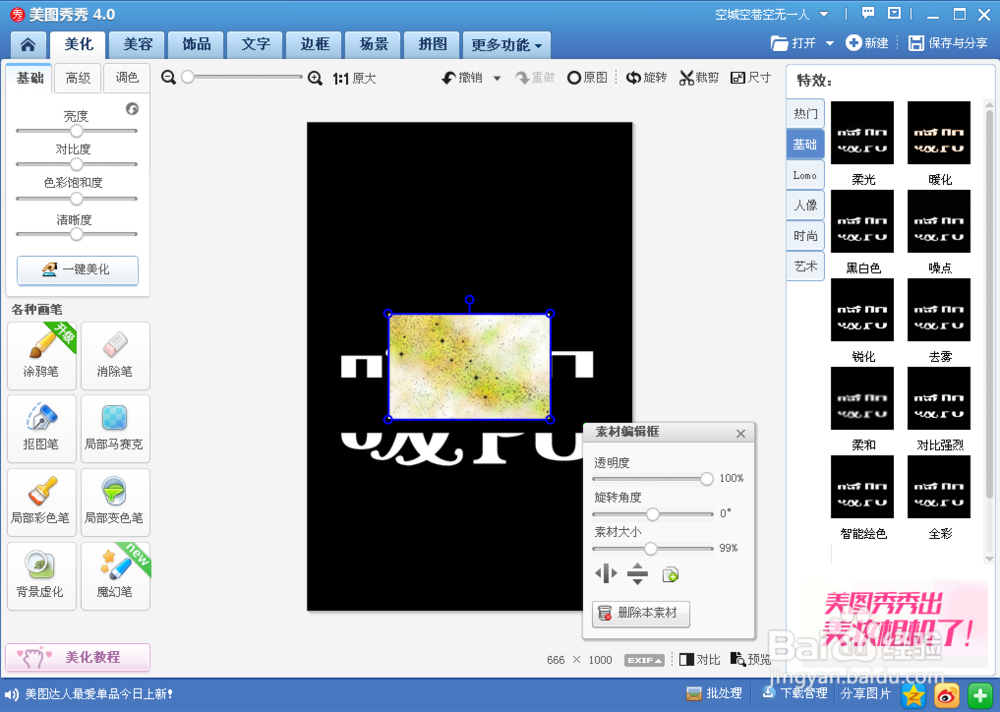Select the Lomo effects category
This screenshot has height=712, width=1000.
coord(805,175)
